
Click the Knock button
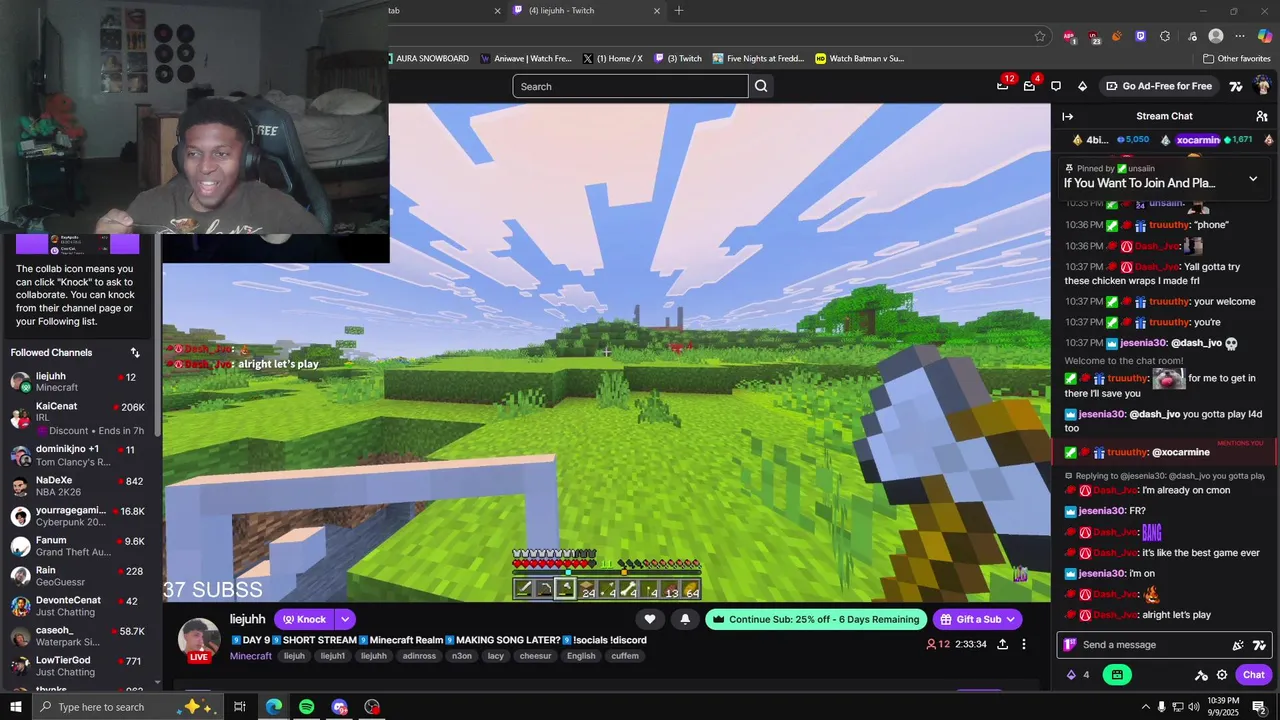(x=305, y=619)
